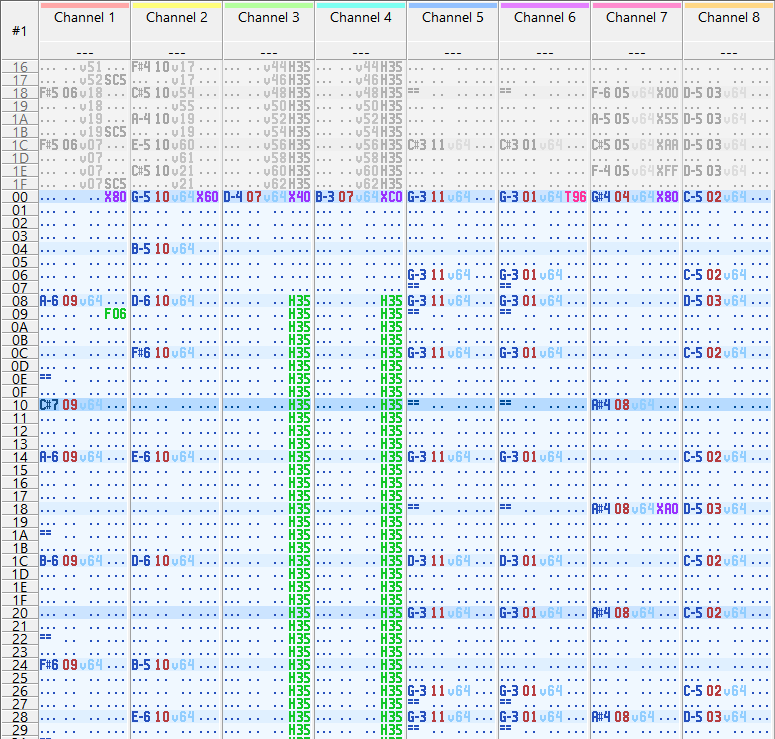Viewport: 775px width, 739px height.
Task: Select row 20 in the row header
Action: coord(19,613)
